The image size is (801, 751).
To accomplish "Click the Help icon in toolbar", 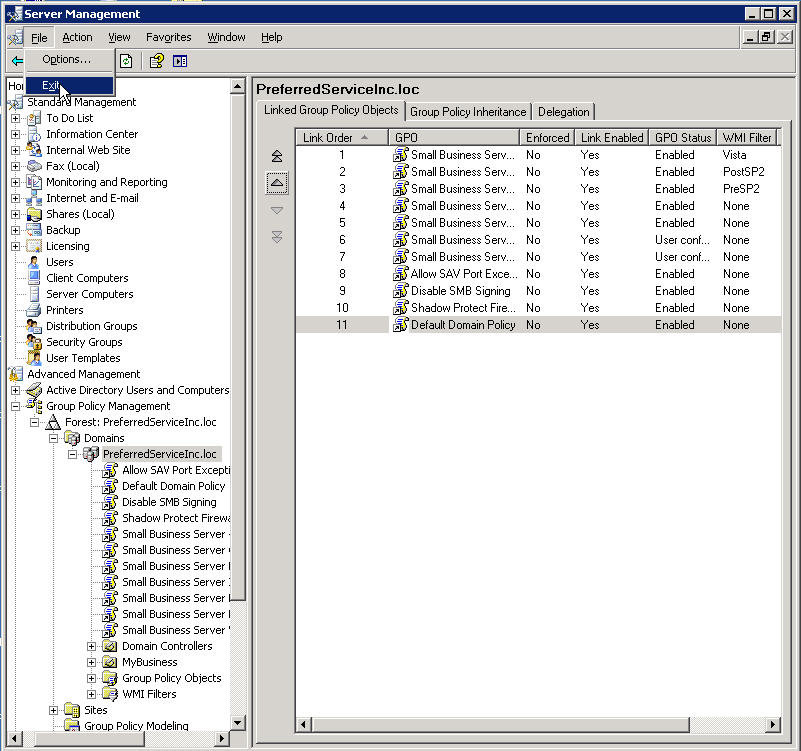I will [157, 61].
